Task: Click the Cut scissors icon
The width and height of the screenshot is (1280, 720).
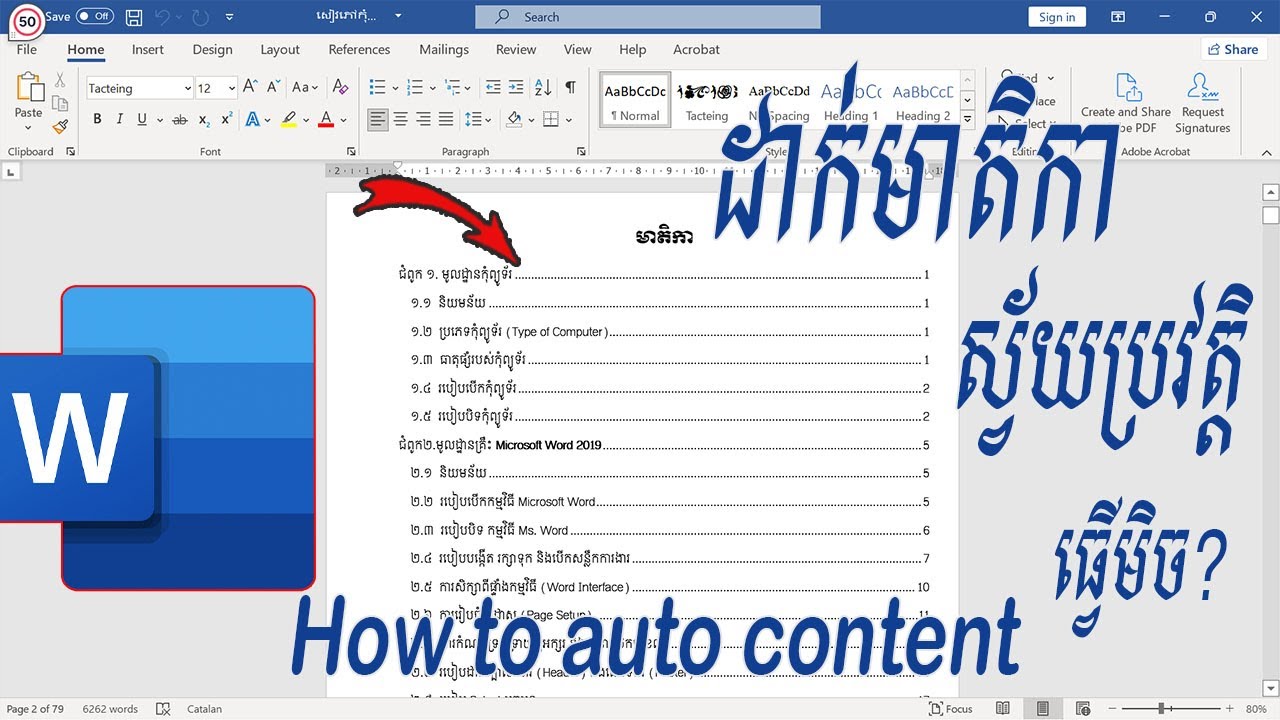Action: [60, 80]
